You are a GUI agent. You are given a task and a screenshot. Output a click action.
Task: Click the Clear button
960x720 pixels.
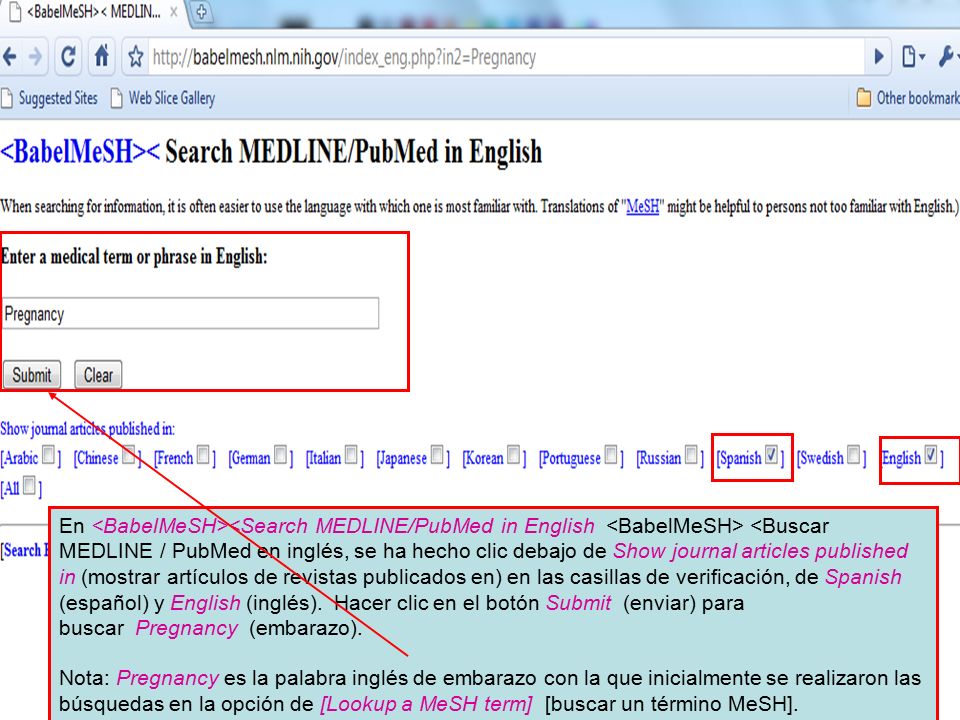[98, 374]
